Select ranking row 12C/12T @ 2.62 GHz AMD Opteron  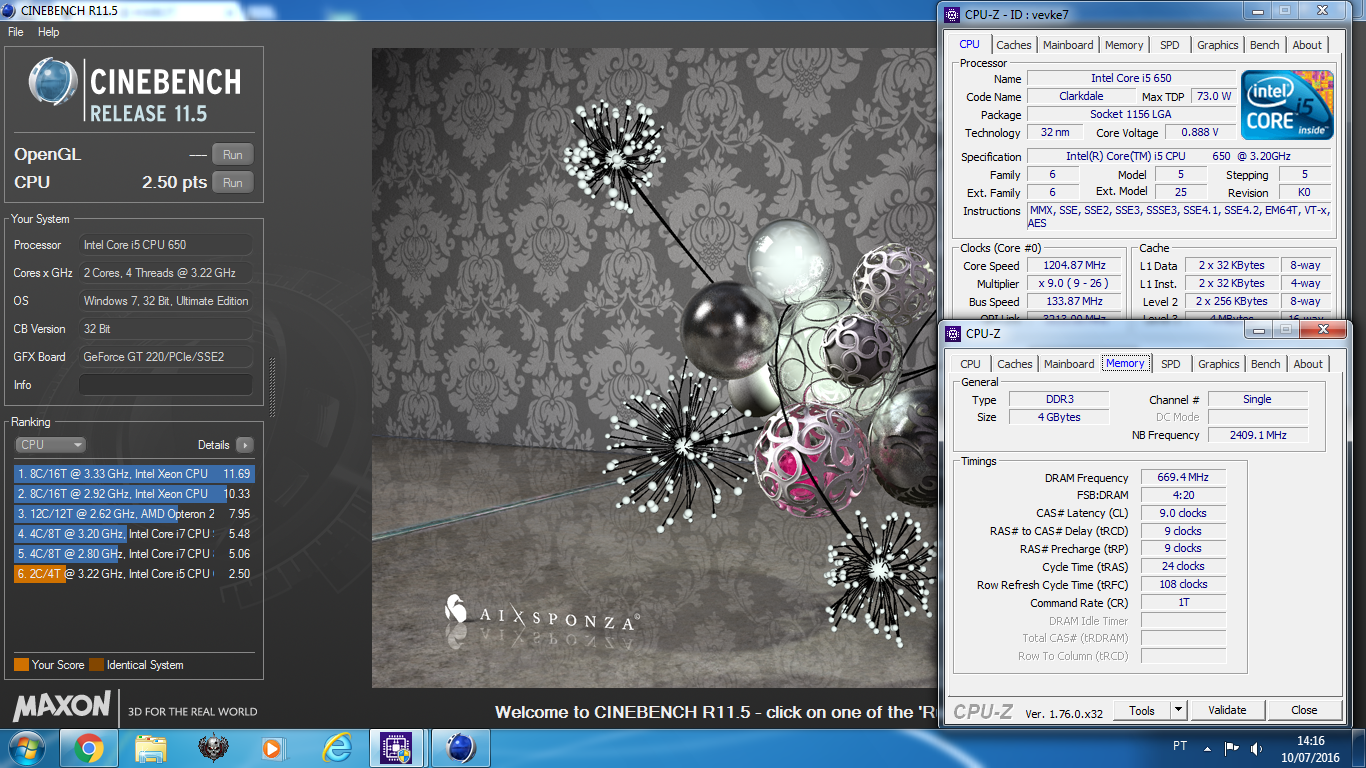coord(134,514)
